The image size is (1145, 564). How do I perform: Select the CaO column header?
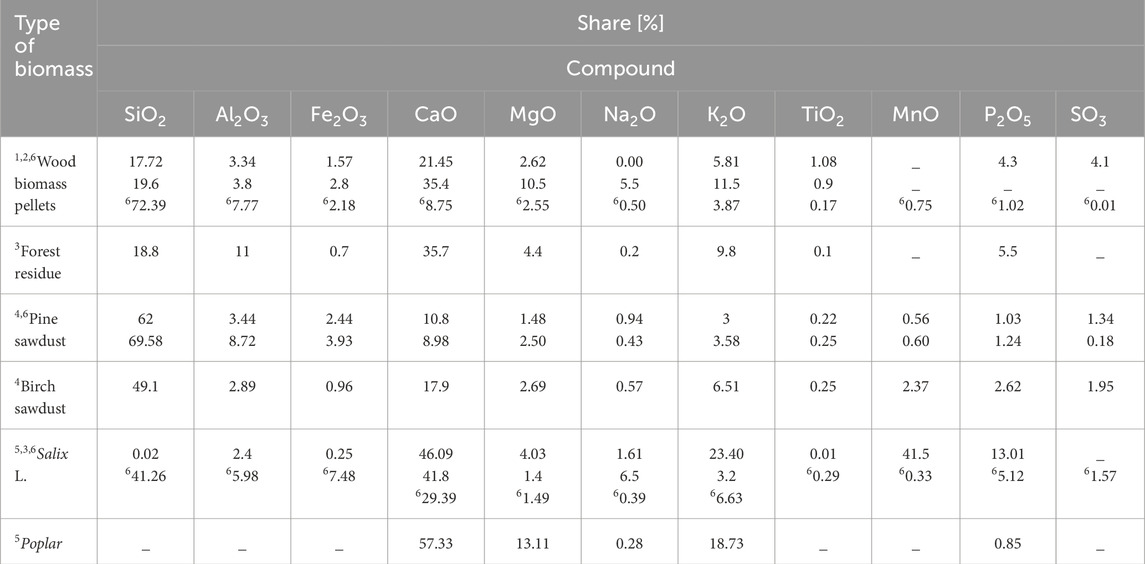(435, 114)
